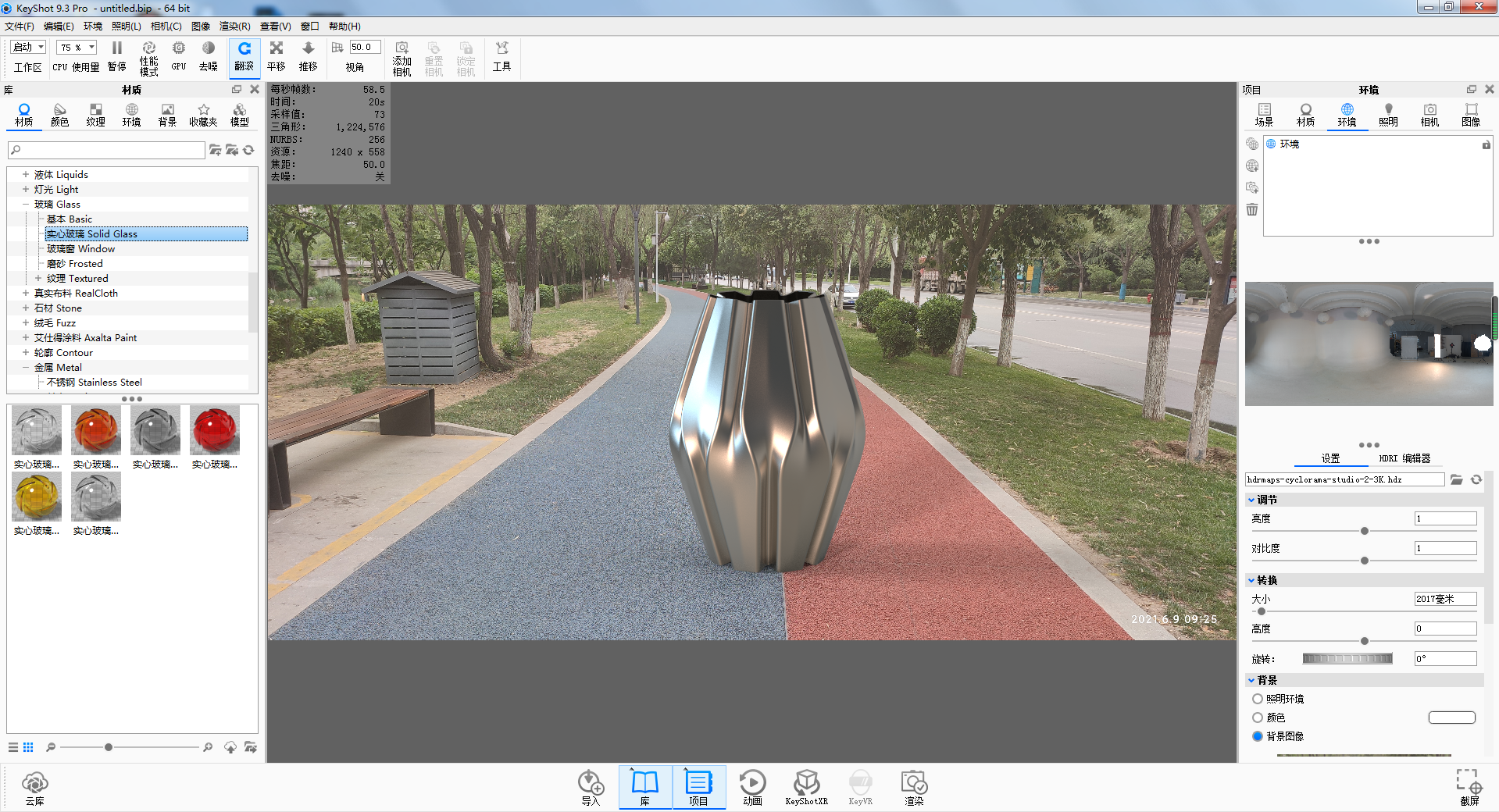Adjust 对比度 contrast slider

tap(1365, 561)
